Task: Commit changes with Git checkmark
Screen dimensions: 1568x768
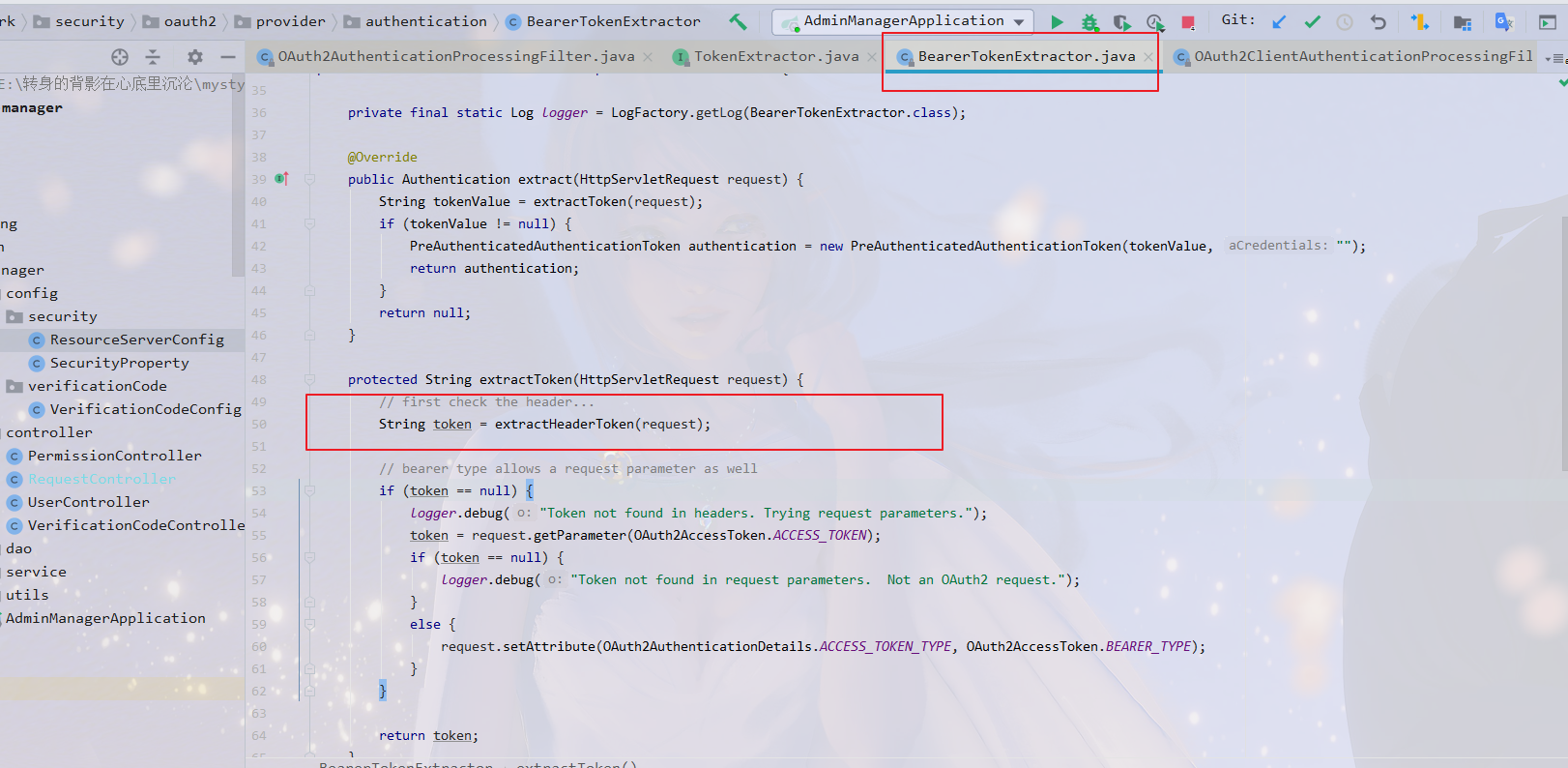Action: 1312,21
